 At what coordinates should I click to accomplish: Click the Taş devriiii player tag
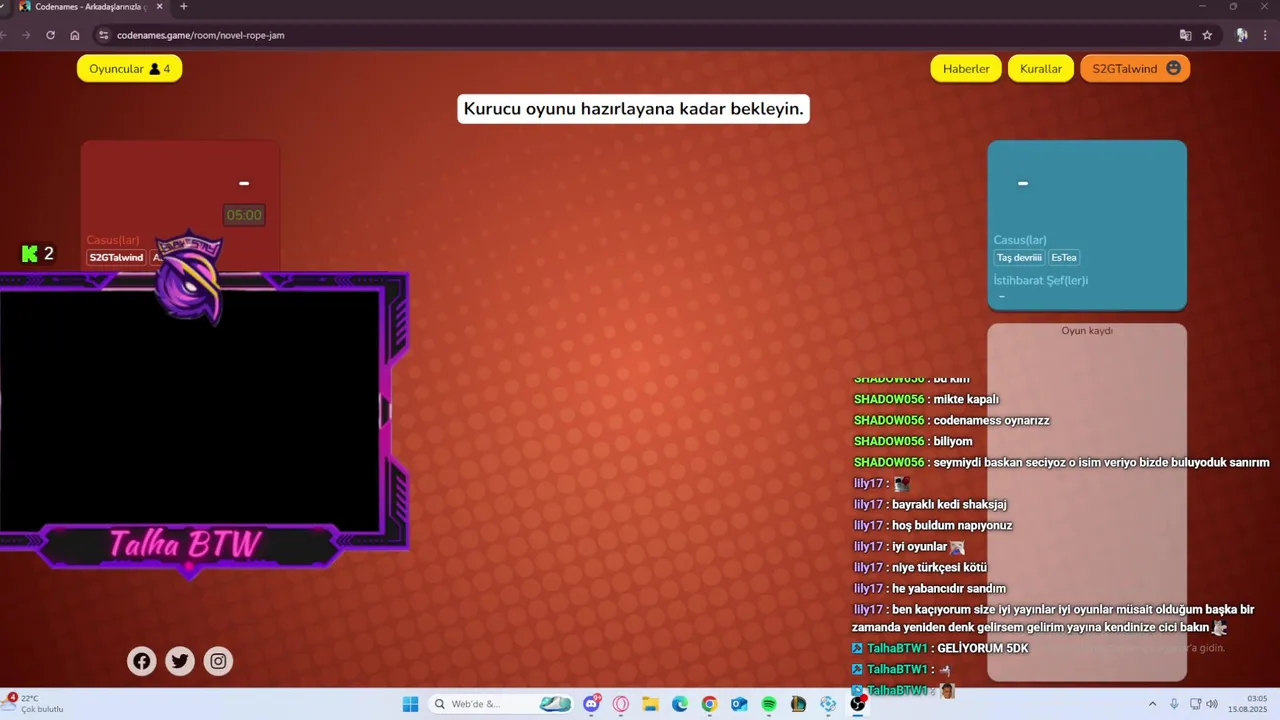(1019, 258)
